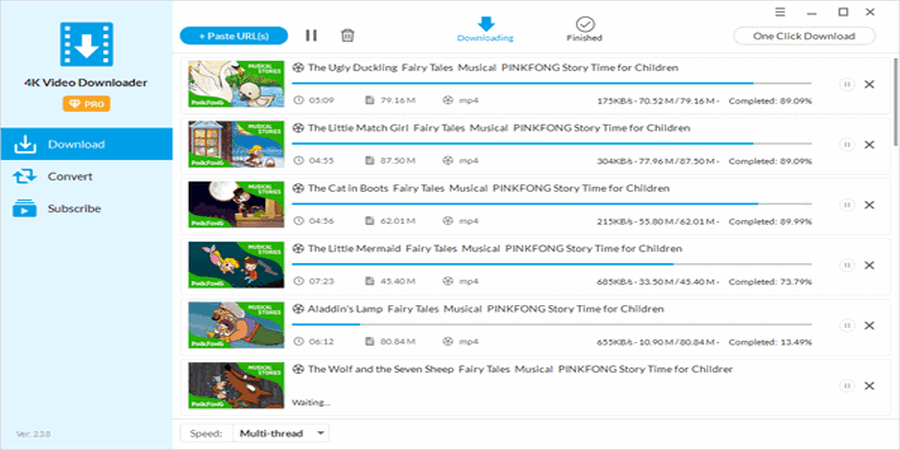
Task: Click Aladdin's Lamp progress bar
Action: 552,324
